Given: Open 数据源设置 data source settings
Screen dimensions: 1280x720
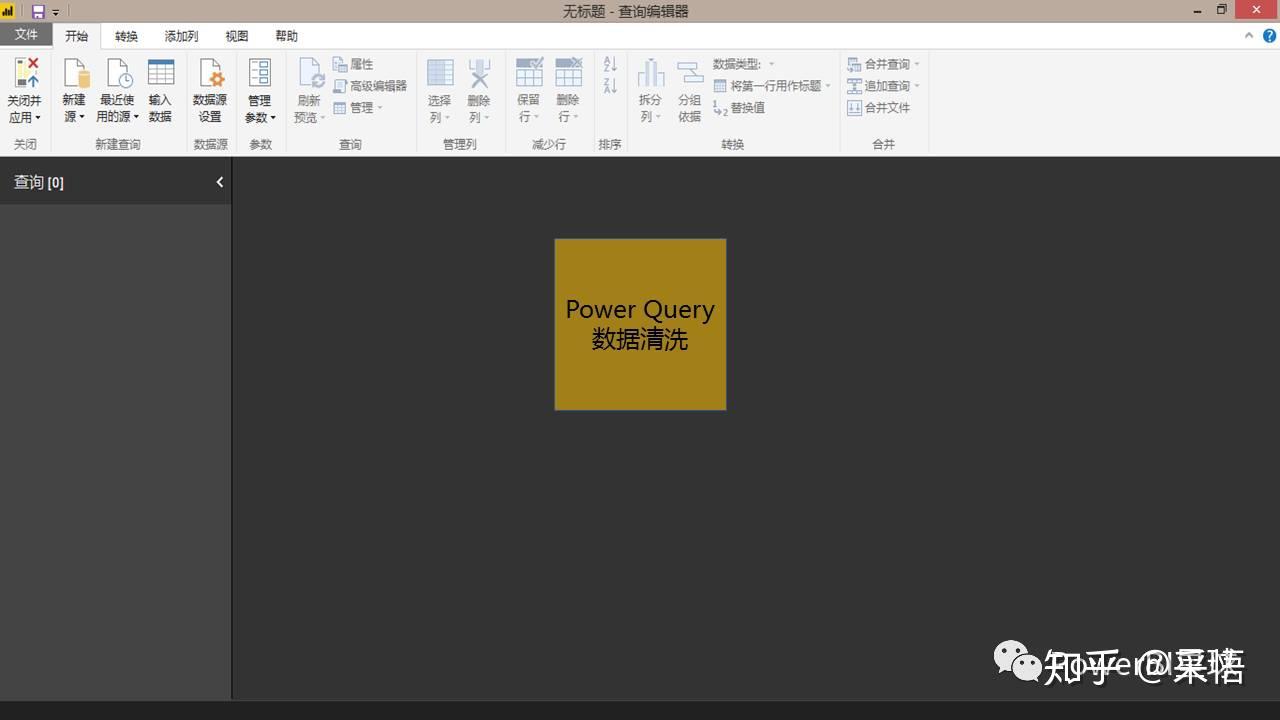Looking at the screenshot, I should (x=210, y=90).
